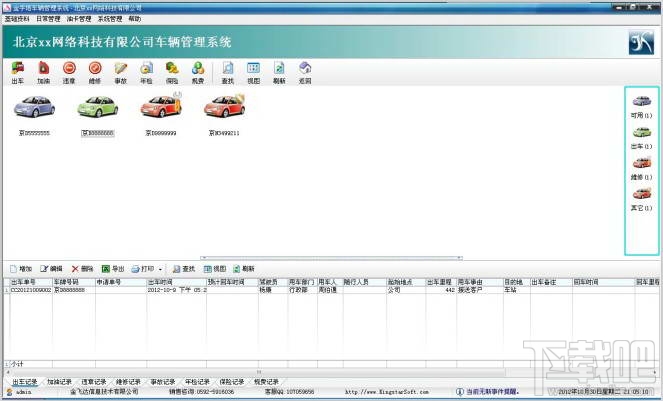Expand the 打印 print dropdown arrow
This screenshot has height=401, width=663.
160,269
